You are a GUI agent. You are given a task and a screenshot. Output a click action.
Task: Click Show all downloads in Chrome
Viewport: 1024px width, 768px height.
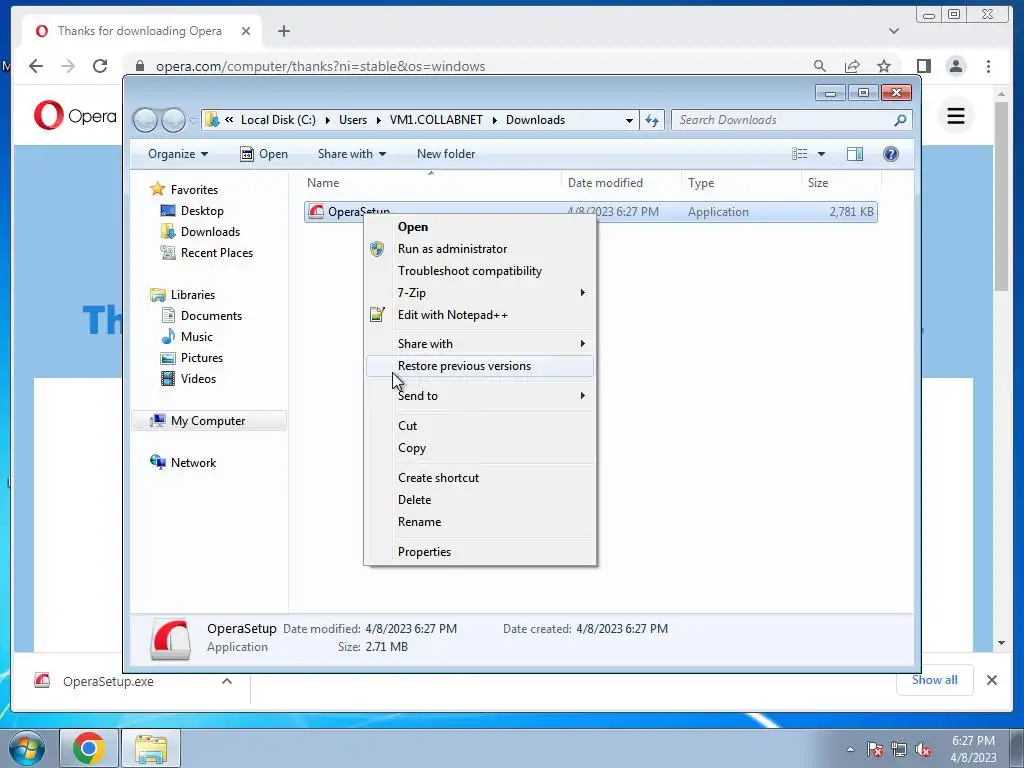point(935,680)
